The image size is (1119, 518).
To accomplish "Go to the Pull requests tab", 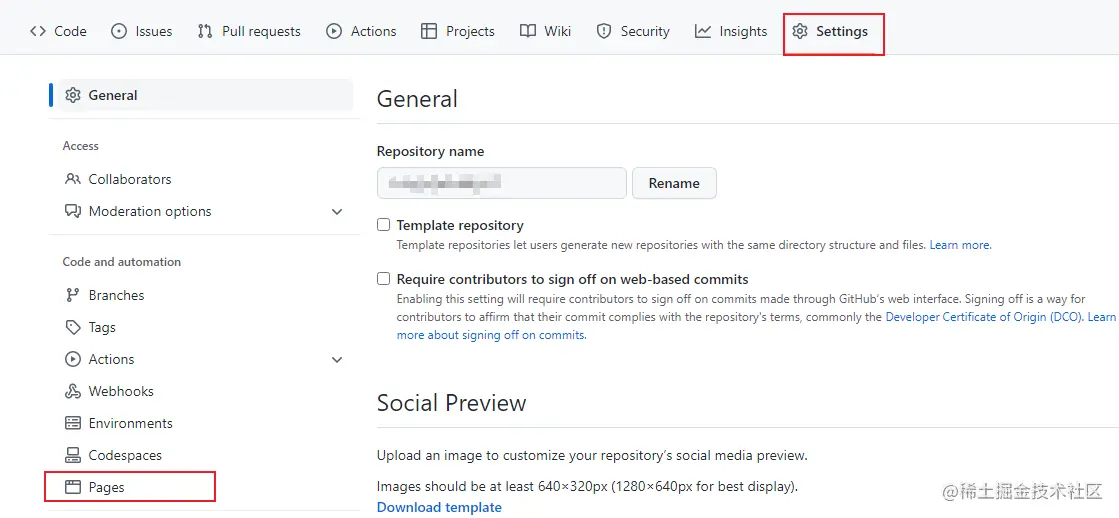I will pyautogui.click(x=249, y=31).
